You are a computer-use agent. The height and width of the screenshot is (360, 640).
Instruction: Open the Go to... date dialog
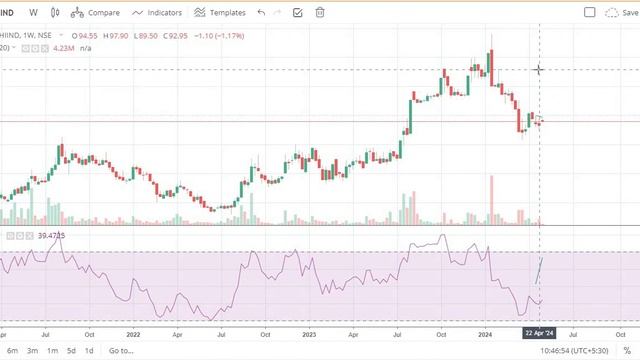(x=121, y=351)
